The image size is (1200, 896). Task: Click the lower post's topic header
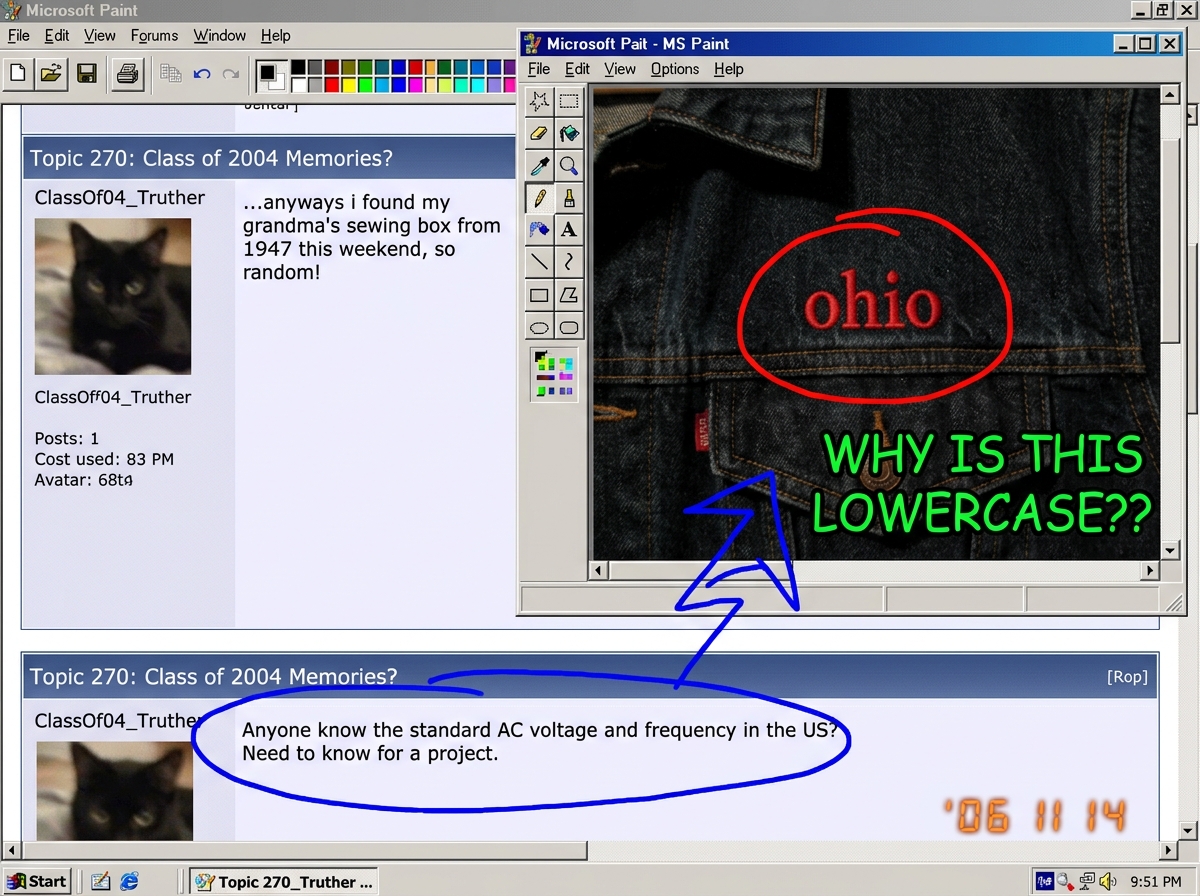click(590, 676)
